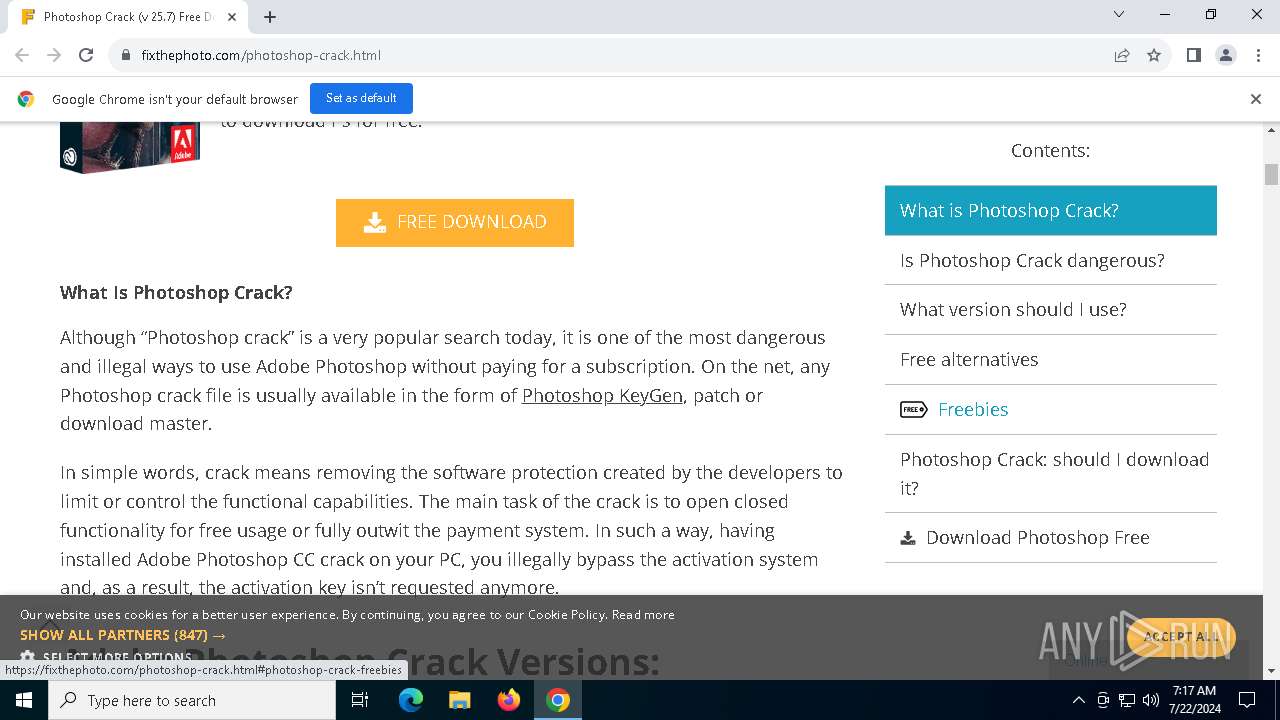Click the site security lock icon
1280x720 pixels.
[x=126, y=55]
